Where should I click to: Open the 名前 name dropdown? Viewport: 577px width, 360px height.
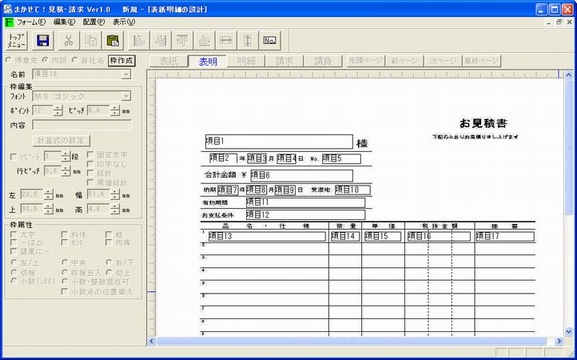coord(126,74)
